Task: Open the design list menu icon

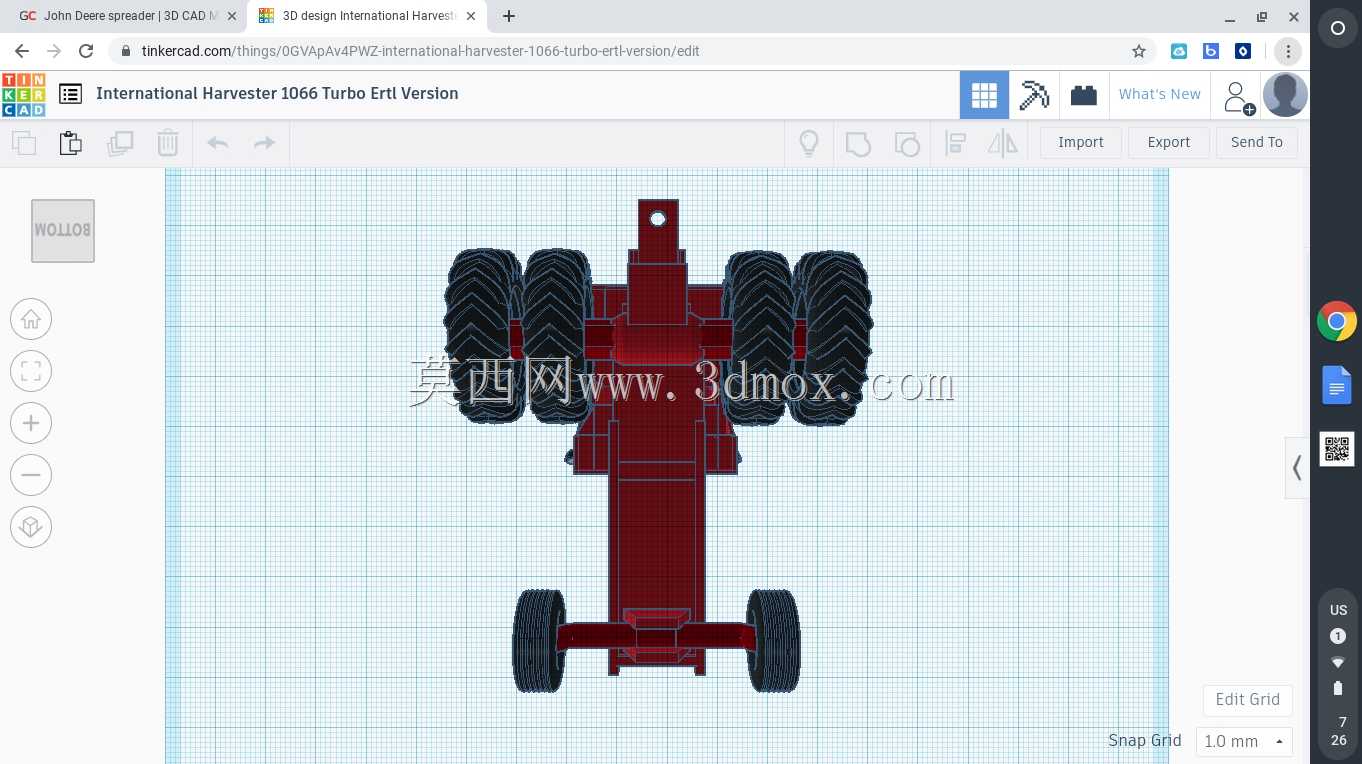Action: click(x=70, y=94)
